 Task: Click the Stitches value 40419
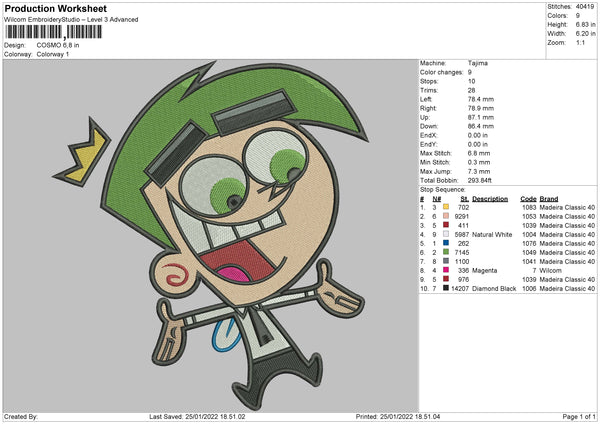click(x=583, y=6)
